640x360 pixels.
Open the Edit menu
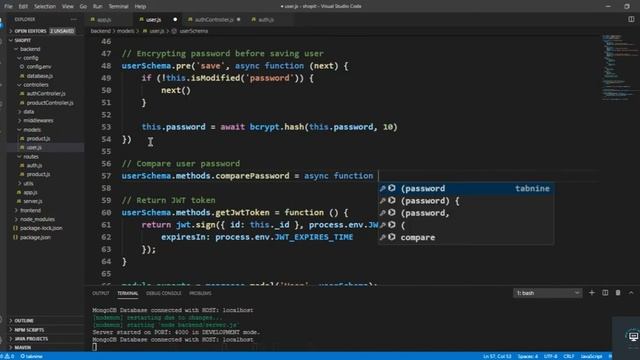tap(23, 7)
